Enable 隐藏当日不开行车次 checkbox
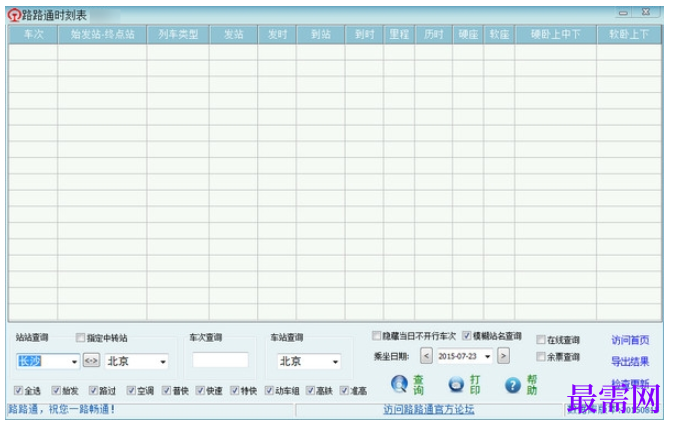This screenshot has width=679, height=430. coord(376,336)
